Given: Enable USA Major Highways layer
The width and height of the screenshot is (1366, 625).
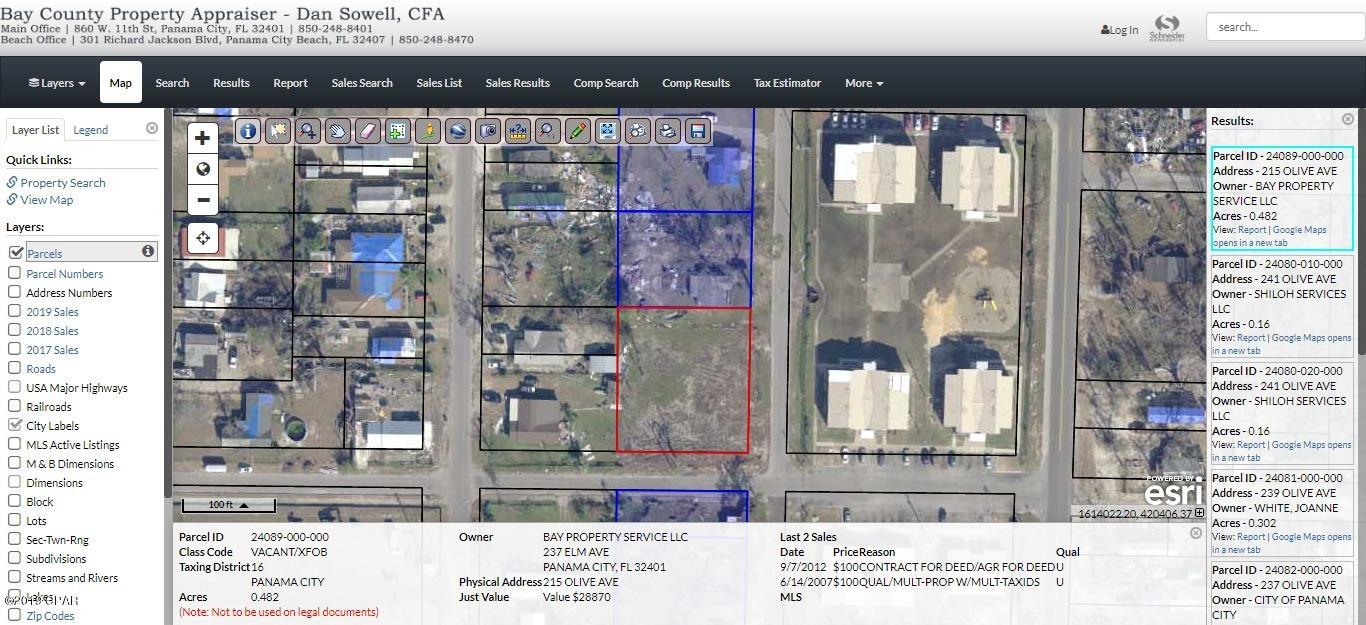Looking at the screenshot, I should click(15, 387).
